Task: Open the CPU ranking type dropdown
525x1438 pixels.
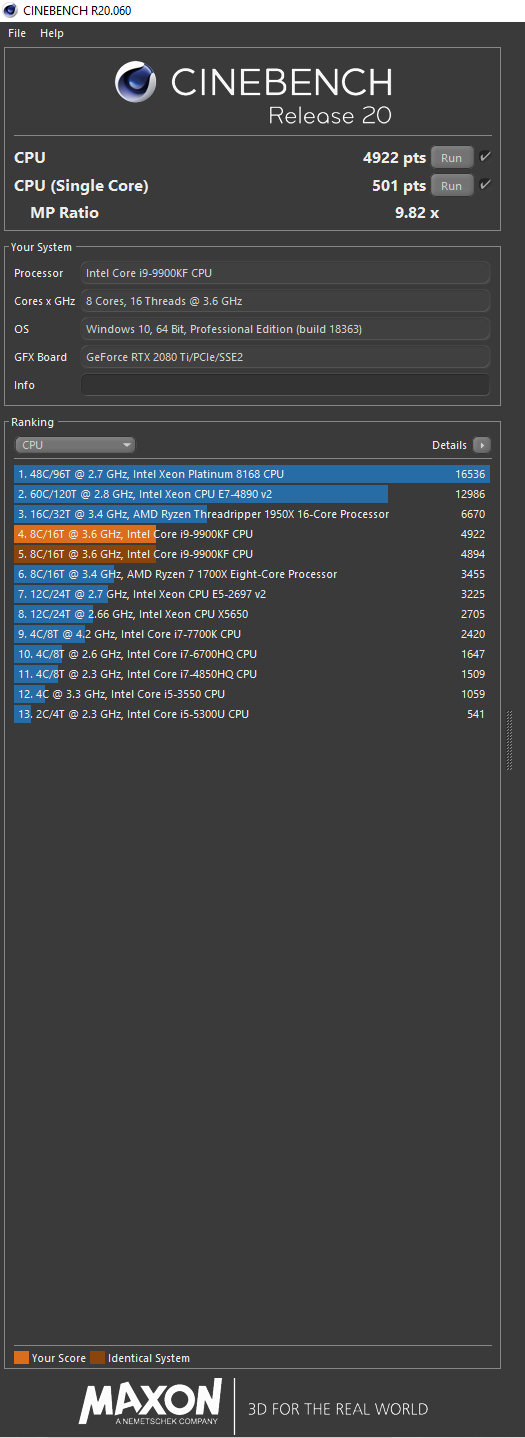Action: pos(75,445)
